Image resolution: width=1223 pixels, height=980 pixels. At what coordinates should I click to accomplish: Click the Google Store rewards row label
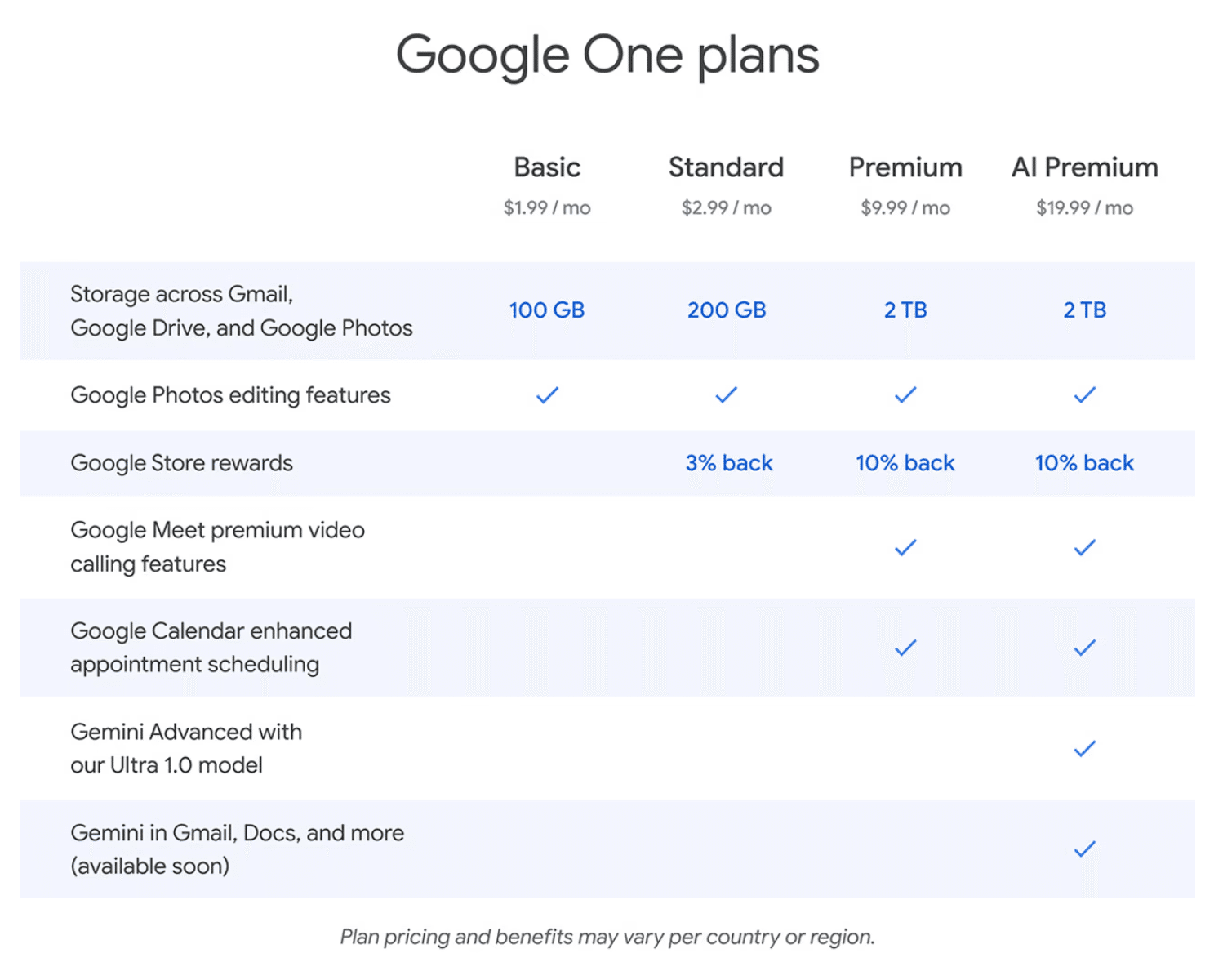(181, 463)
